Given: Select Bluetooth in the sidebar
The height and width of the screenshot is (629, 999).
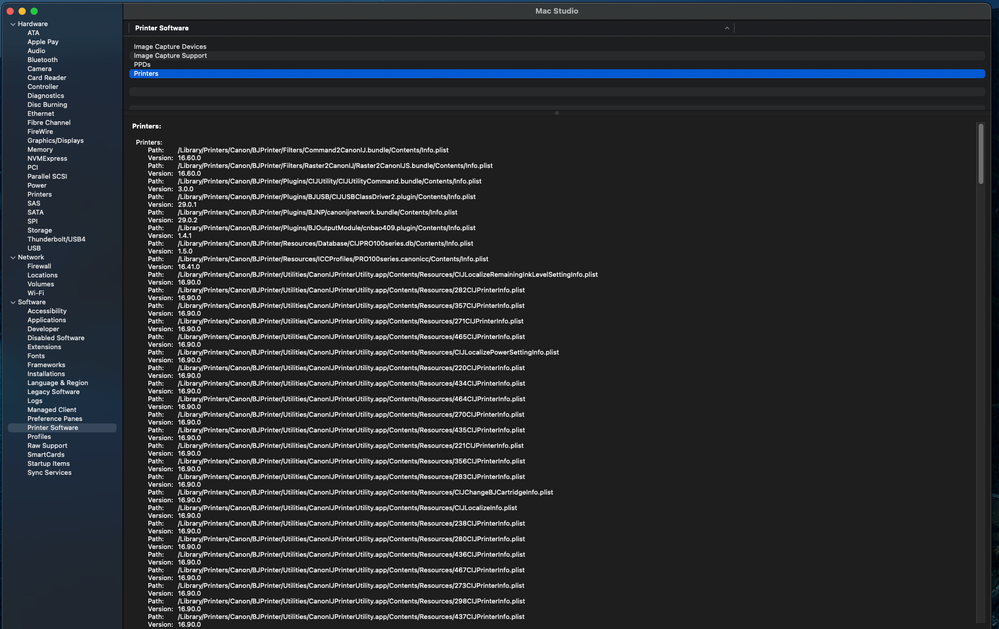Looking at the screenshot, I should (x=42, y=60).
